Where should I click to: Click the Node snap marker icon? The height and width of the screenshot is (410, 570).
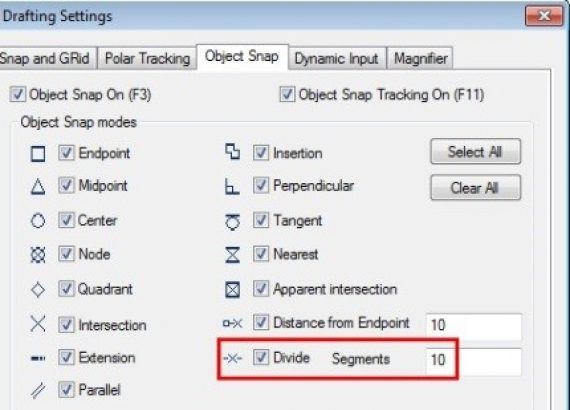[x=38, y=254]
